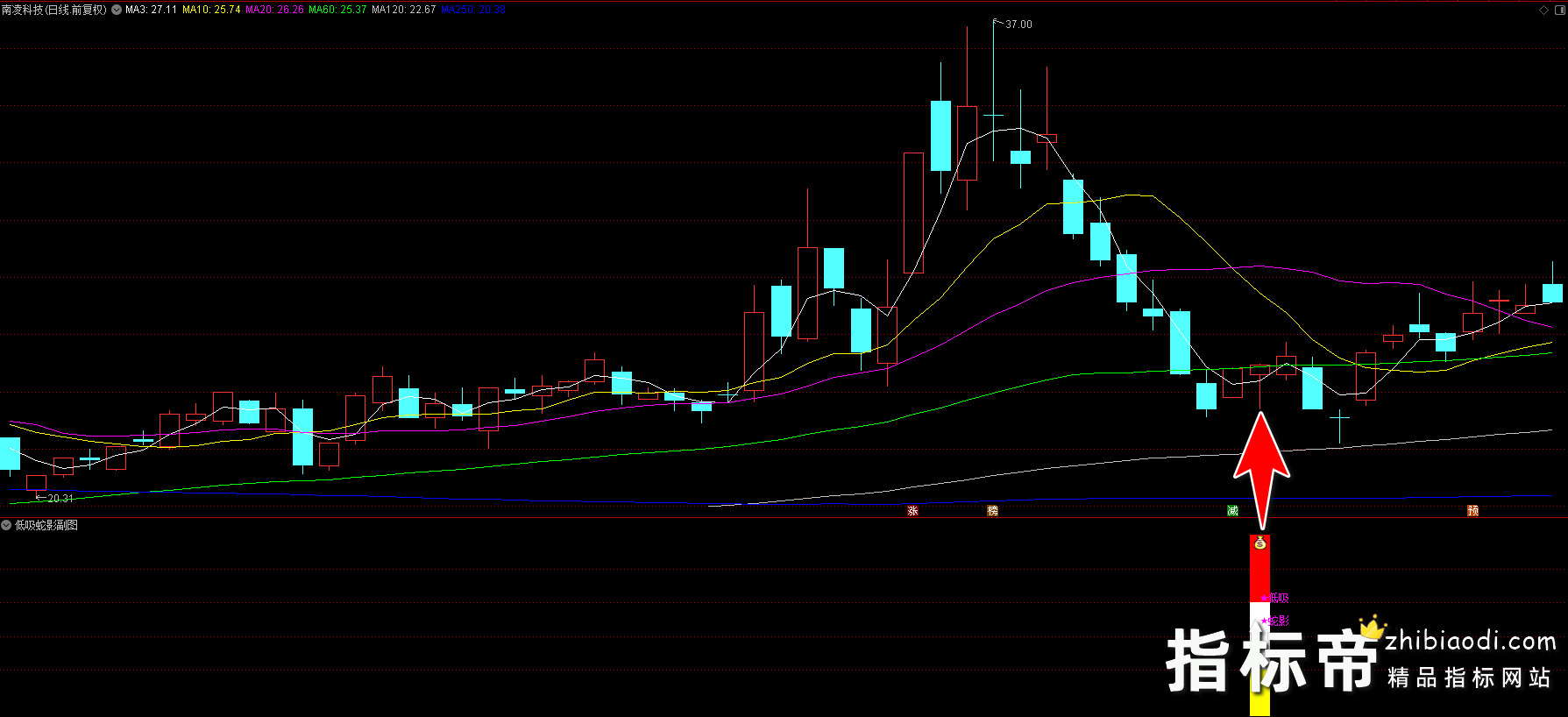Open dropdown beside 低吸蛇影副图 indicator title
The image size is (1568, 717).
[6, 525]
